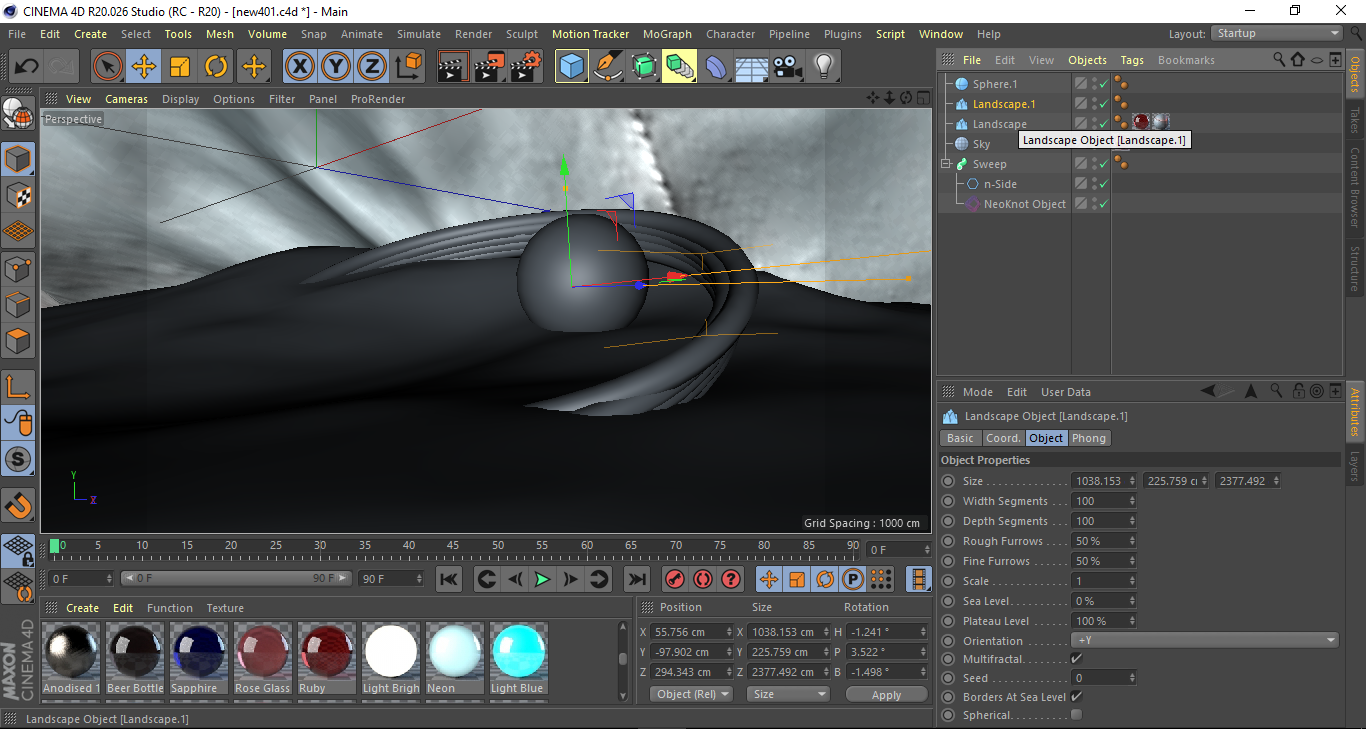
Task: Open the Array modeling objects icon
Action: 680,67
